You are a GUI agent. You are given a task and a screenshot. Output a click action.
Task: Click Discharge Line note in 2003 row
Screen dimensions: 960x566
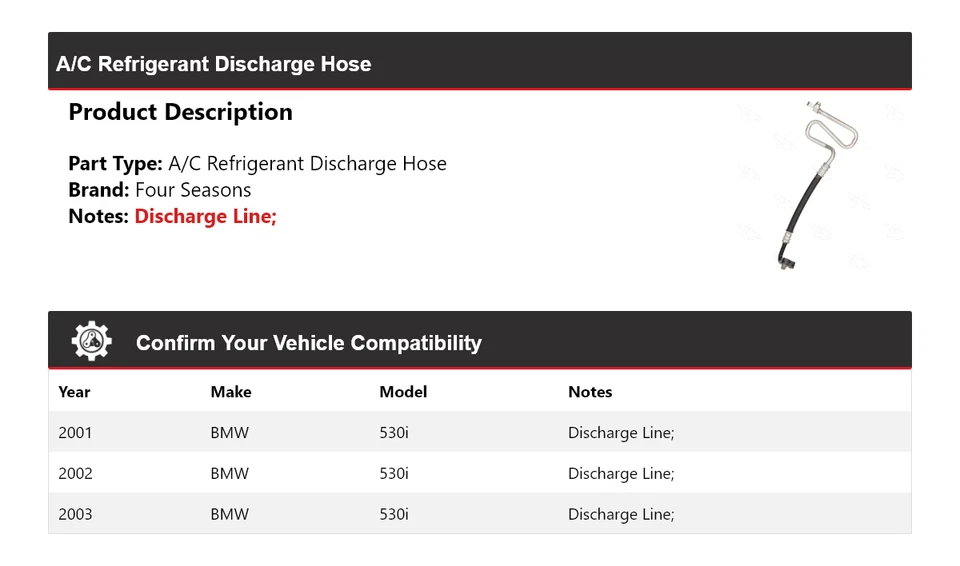(621, 514)
